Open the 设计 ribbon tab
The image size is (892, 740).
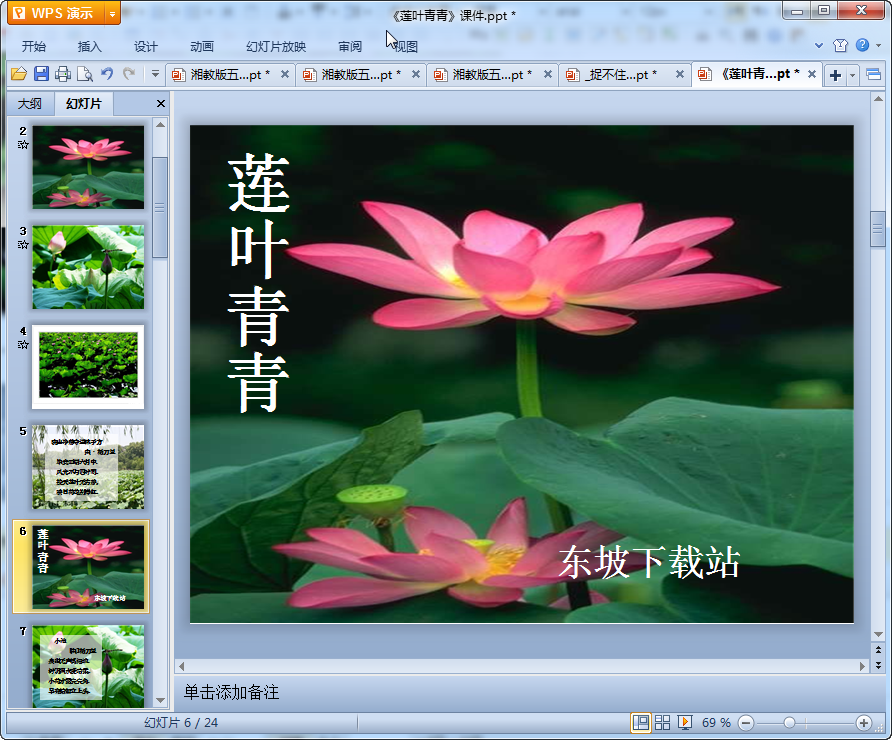point(146,47)
